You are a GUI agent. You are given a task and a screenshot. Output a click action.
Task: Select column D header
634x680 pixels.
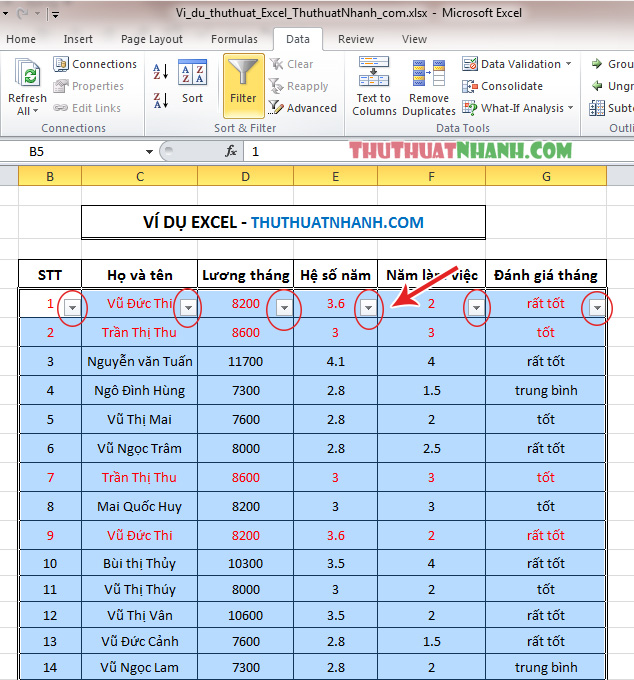245,177
